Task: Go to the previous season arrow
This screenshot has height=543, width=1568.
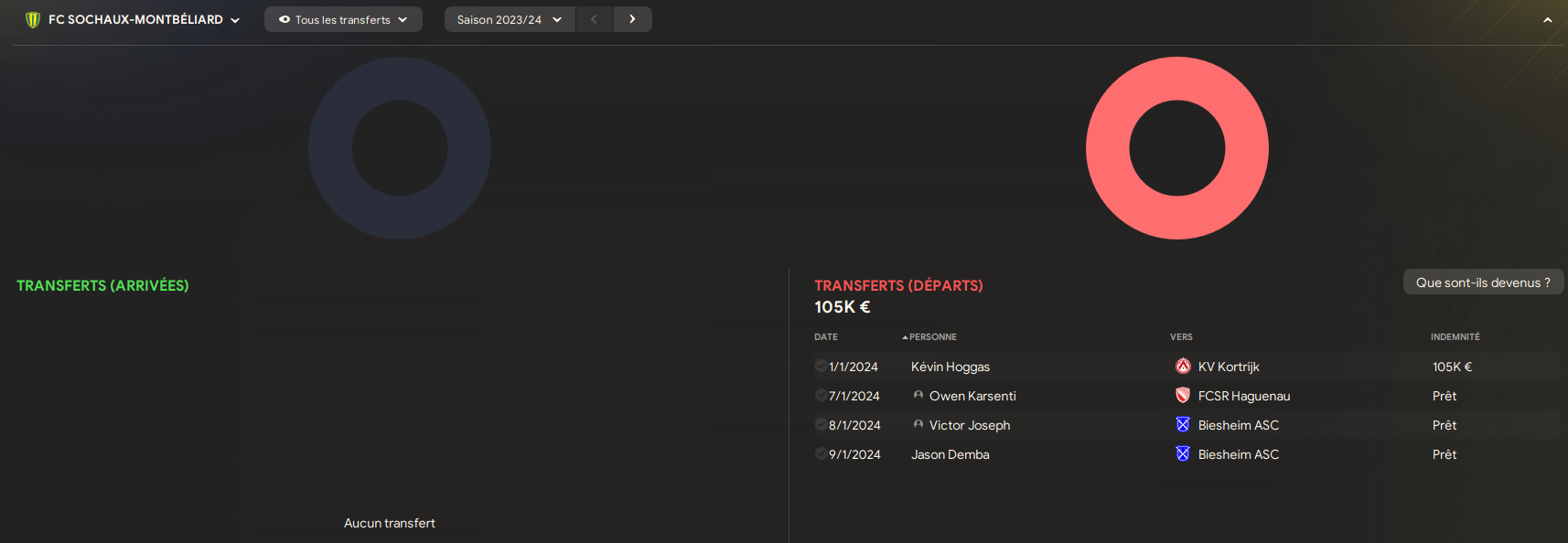Action: [595, 19]
